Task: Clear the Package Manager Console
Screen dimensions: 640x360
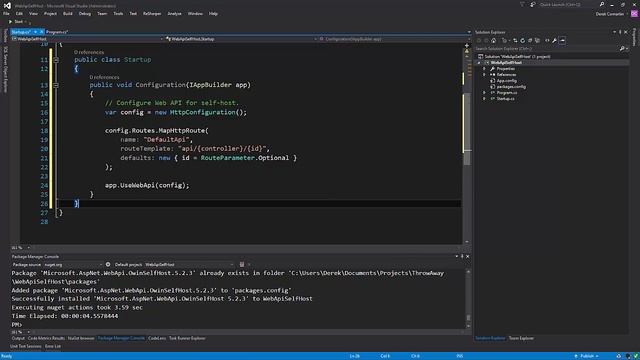Action: [242, 264]
